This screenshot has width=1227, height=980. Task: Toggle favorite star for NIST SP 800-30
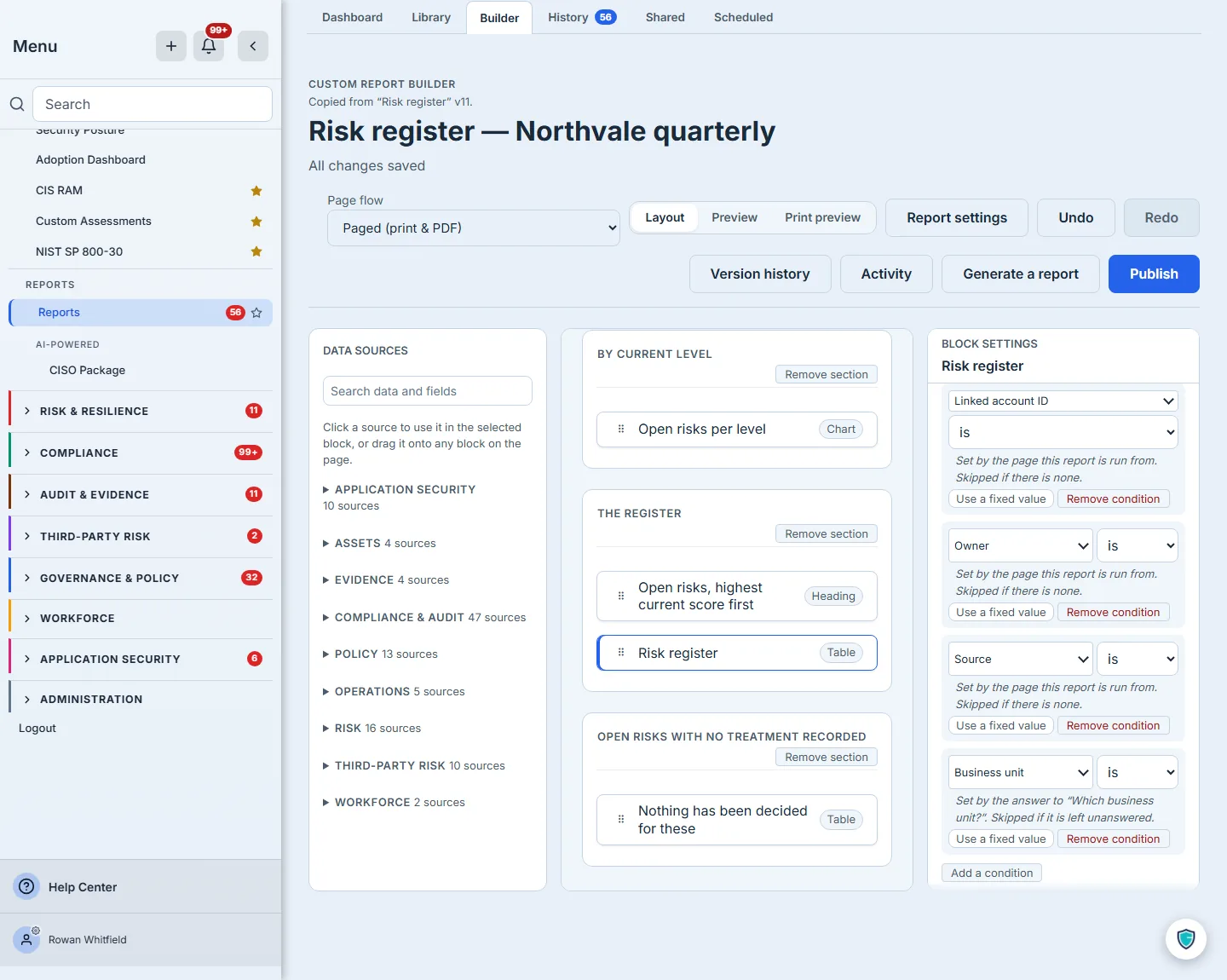[x=256, y=251]
